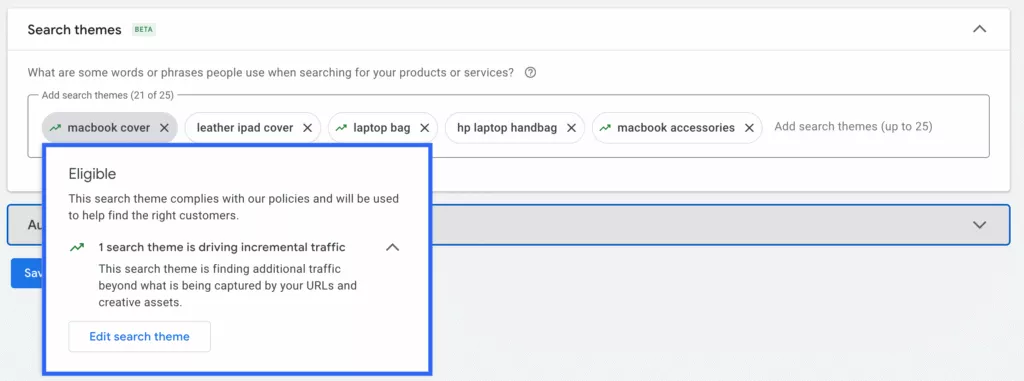Click the blue Save button
This screenshot has width=1024, height=381.
coord(27,273)
